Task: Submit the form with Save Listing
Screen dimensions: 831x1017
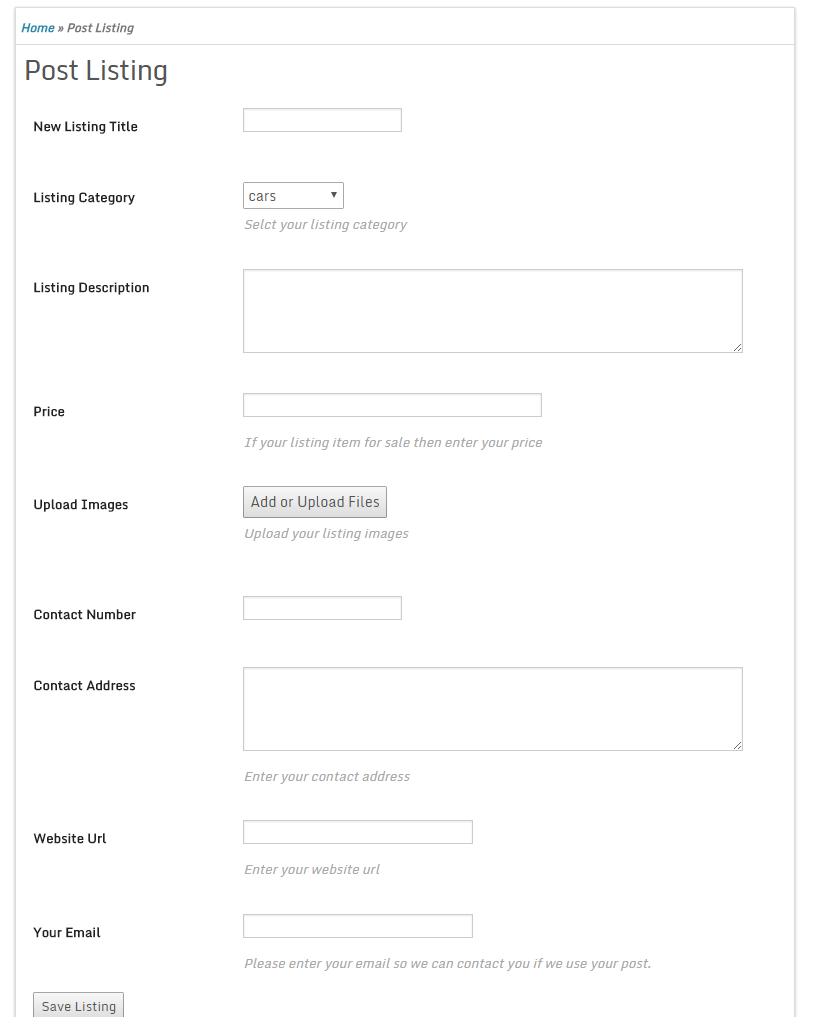Action: click(78, 1005)
